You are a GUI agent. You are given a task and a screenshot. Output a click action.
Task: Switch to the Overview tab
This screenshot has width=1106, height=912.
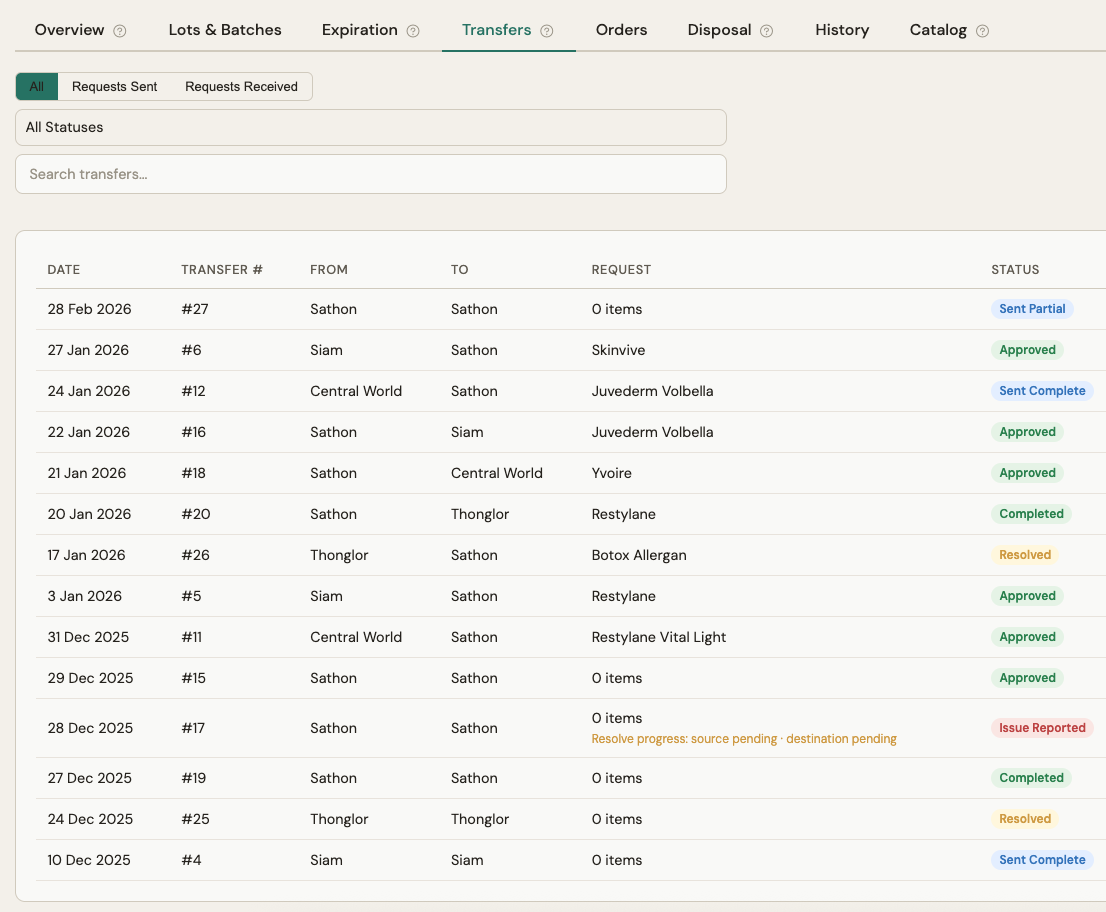[70, 30]
